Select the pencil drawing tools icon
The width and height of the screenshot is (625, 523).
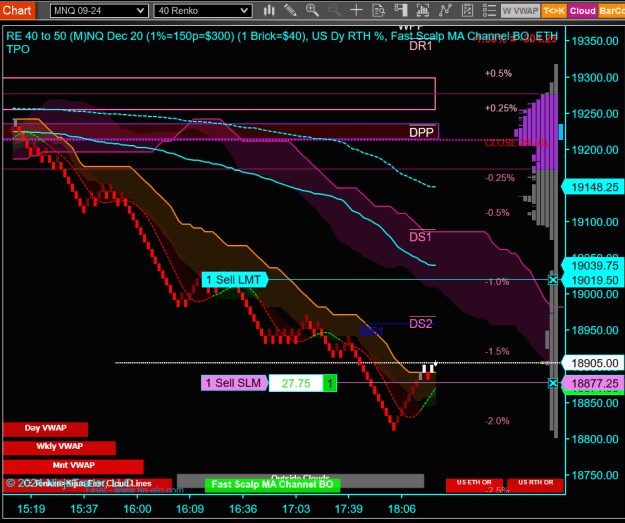click(x=291, y=10)
